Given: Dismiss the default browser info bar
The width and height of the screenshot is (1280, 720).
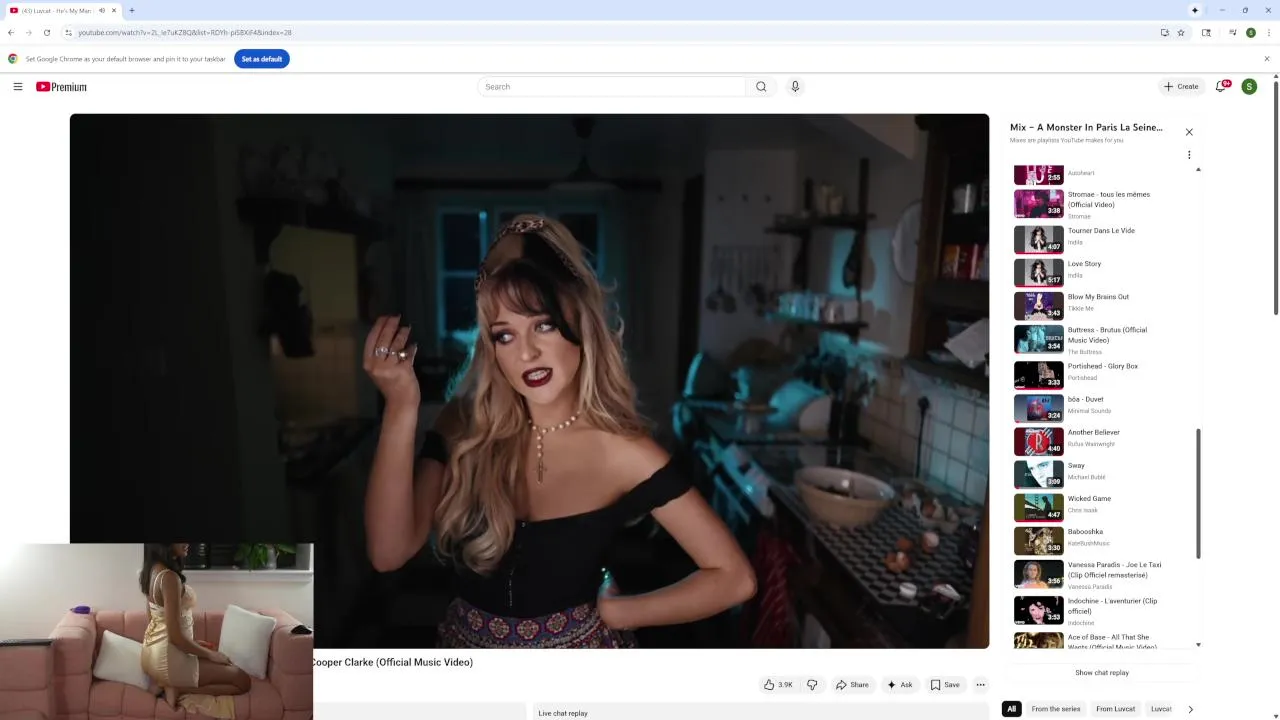Looking at the screenshot, I should click(x=1267, y=59).
